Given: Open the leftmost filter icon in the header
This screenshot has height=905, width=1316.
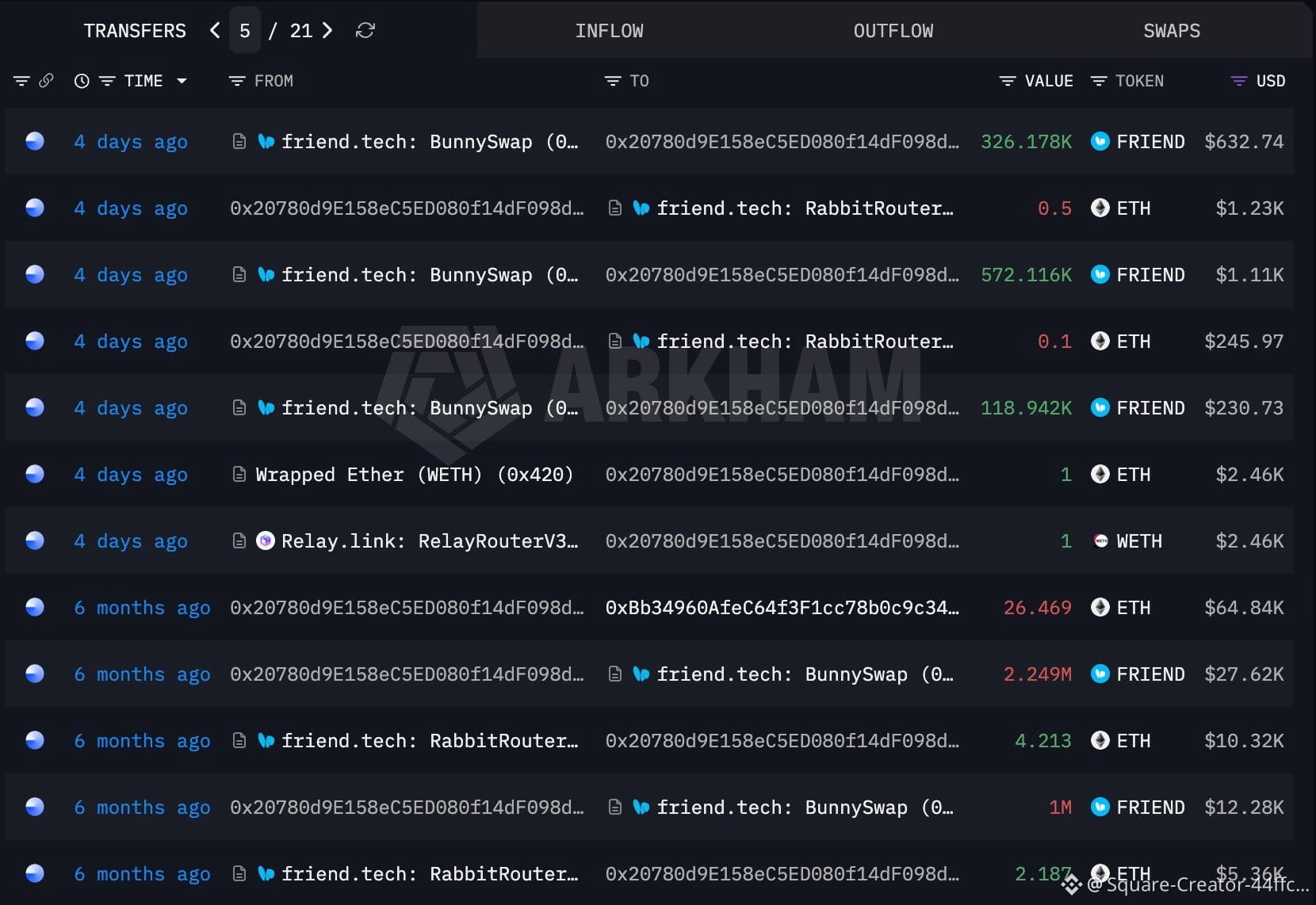Looking at the screenshot, I should pyautogui.click(x=21, y=81).
